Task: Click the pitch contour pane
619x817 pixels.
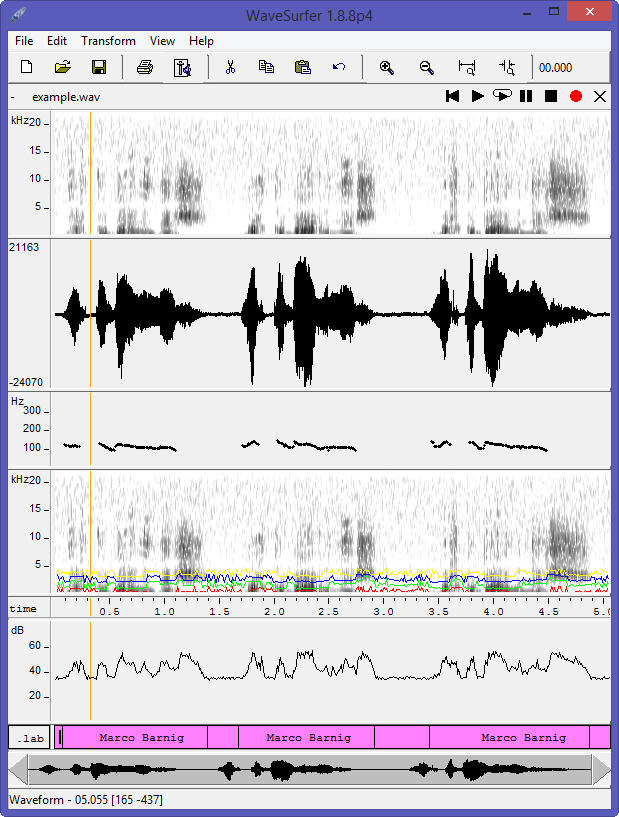Action: tap(331, 429)
